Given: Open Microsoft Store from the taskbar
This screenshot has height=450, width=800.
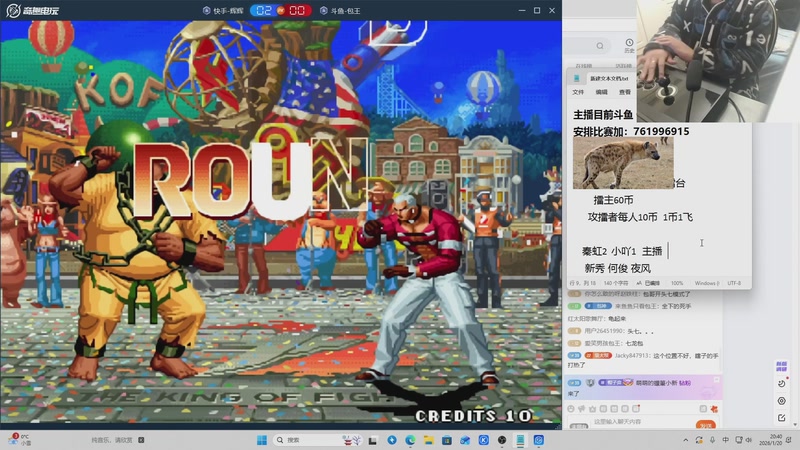Looking at the screenshot, I should point(446,440).
